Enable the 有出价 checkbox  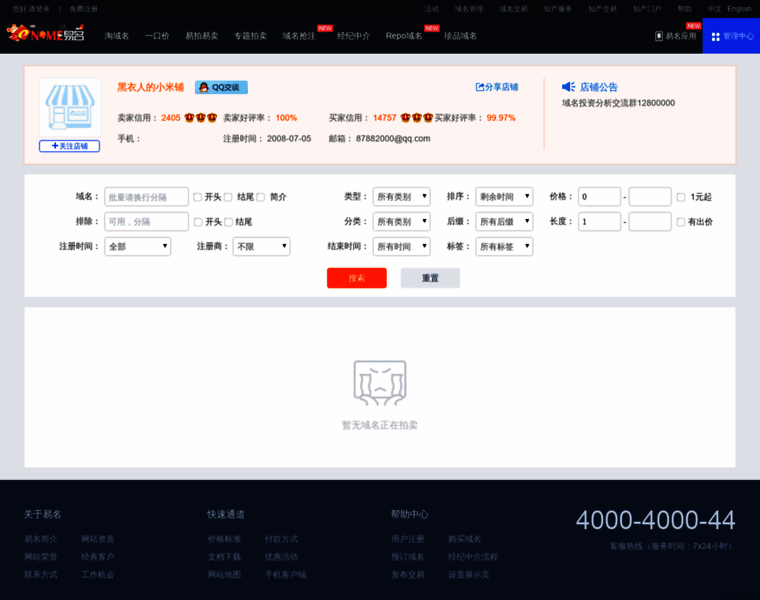[681, 222]
